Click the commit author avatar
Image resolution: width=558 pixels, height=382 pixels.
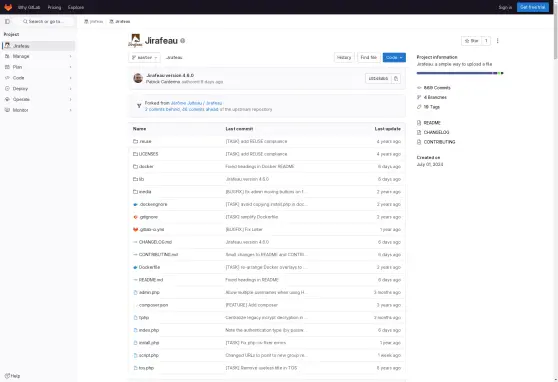138,78
